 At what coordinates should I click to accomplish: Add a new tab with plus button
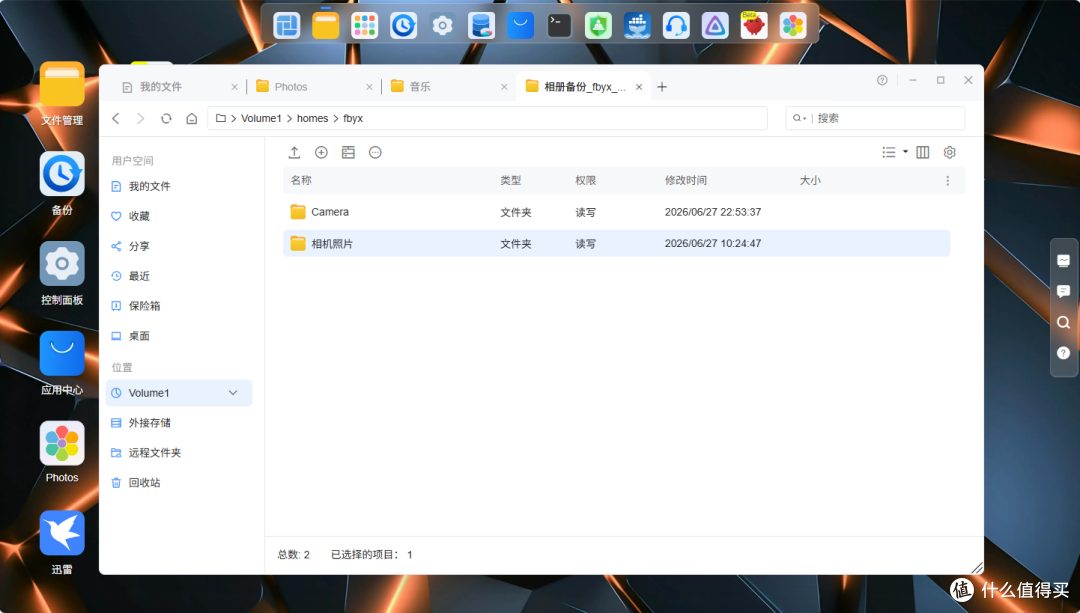tap(662, 87)
